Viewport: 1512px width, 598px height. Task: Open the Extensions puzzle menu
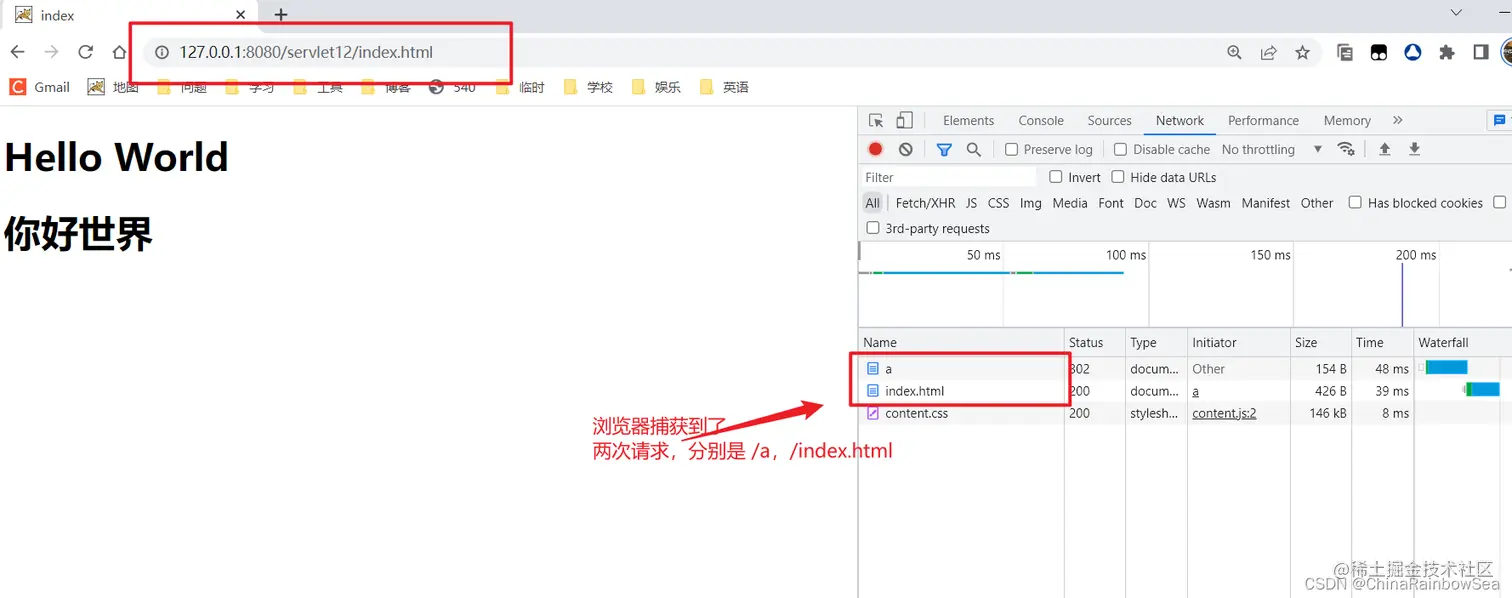1447,53
